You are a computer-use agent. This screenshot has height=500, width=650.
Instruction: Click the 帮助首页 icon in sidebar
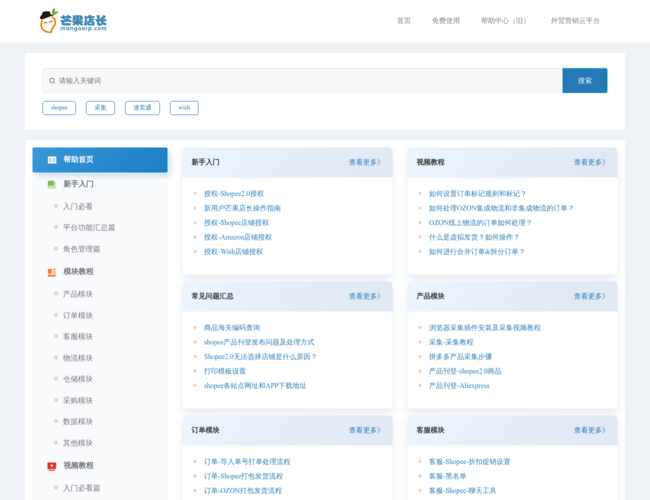coord(52,160)
